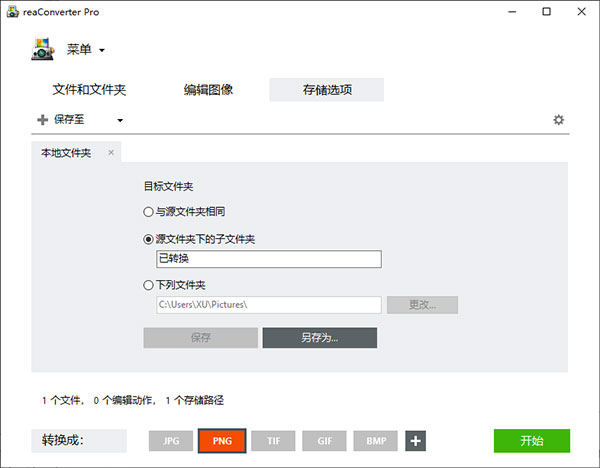Choose GIF output format
This screenshot has height=468, width=600.
(324, 441)
